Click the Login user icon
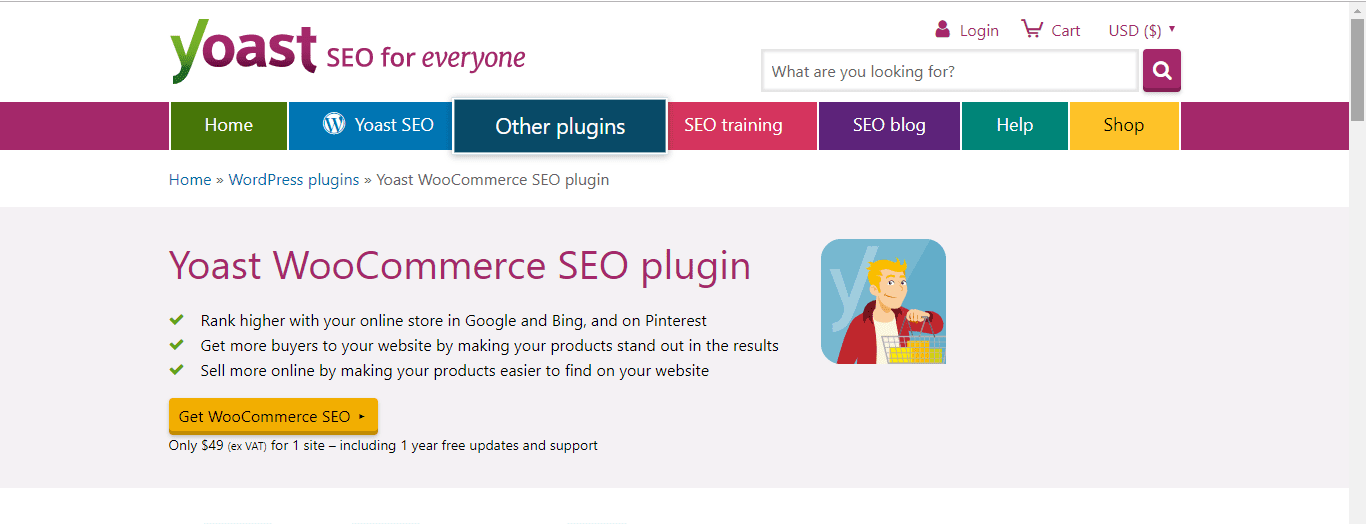This screenshot has width=1366, height=524. point(942,29)
